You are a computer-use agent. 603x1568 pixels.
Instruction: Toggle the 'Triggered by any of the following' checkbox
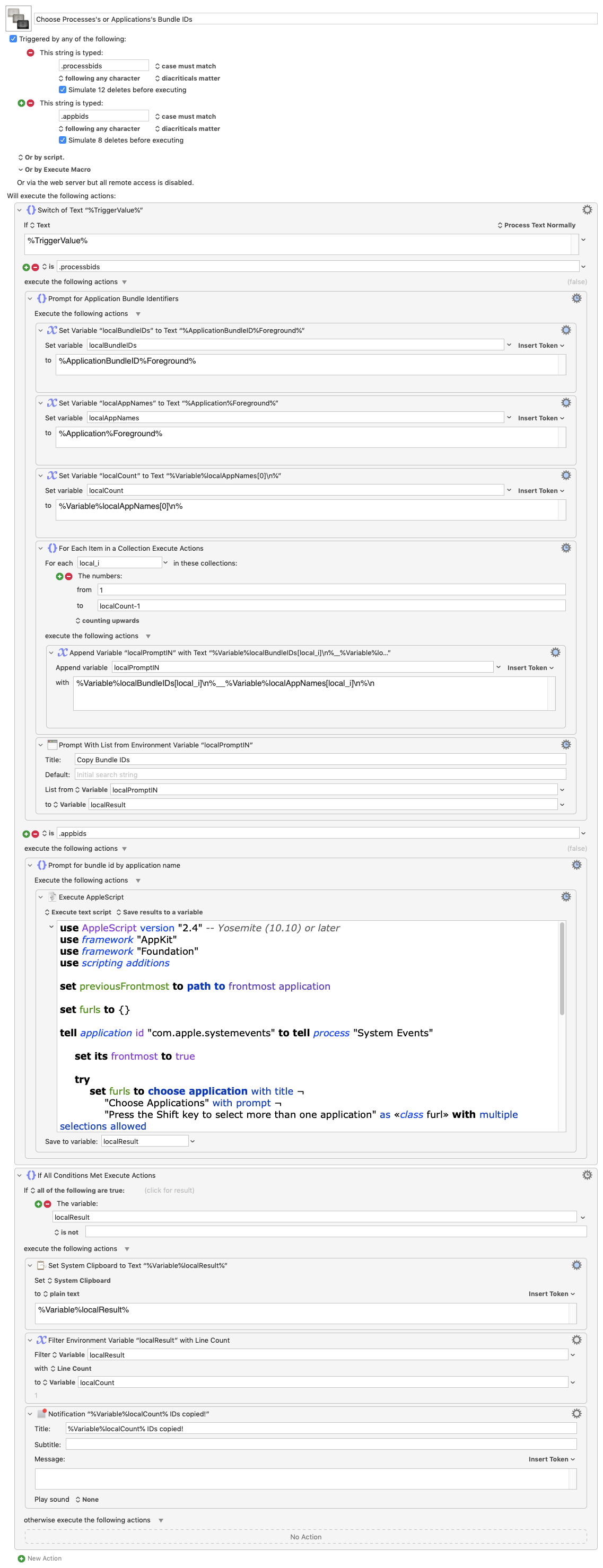(x=13, y=39)
